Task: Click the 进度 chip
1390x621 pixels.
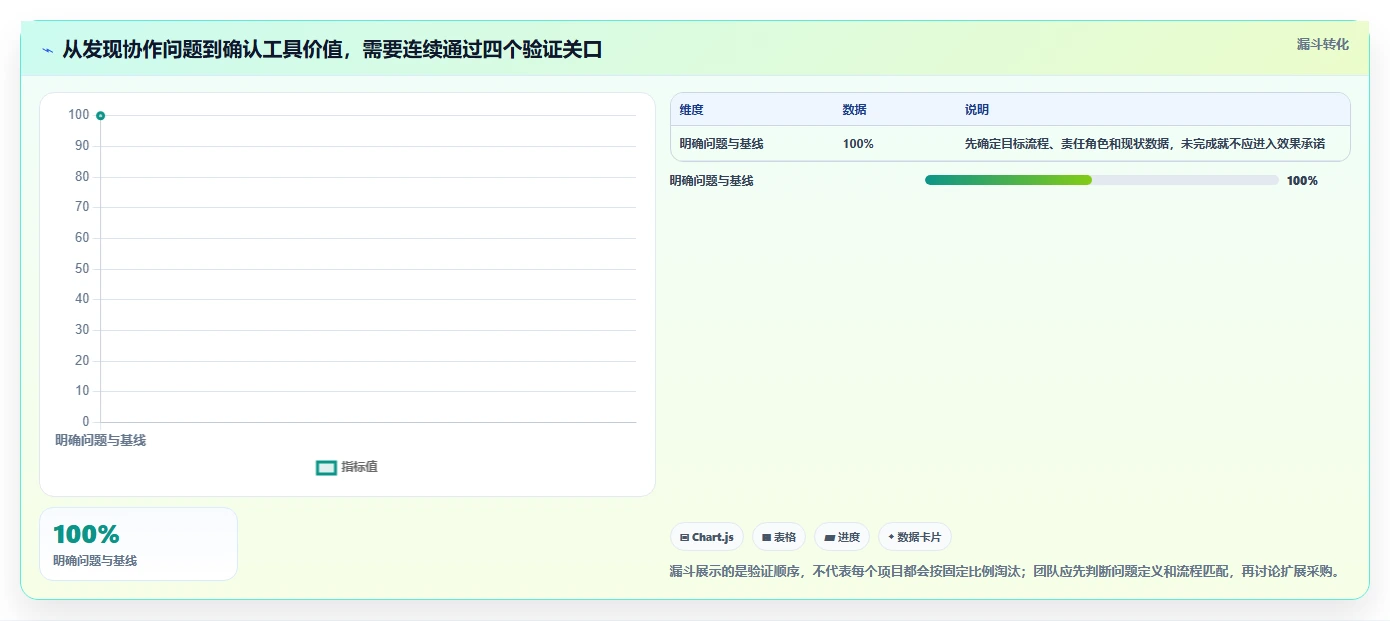Action: (842, 537)
